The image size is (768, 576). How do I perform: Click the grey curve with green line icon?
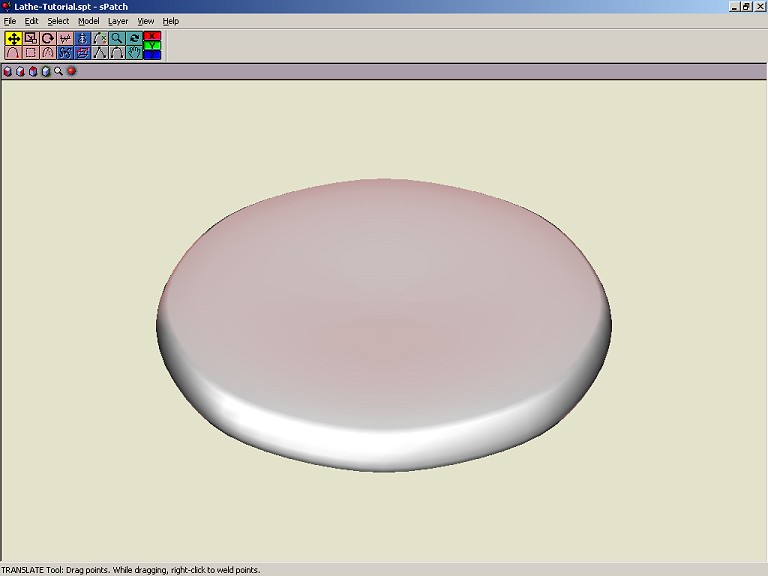pyautogui.click(x=99, y=38)
